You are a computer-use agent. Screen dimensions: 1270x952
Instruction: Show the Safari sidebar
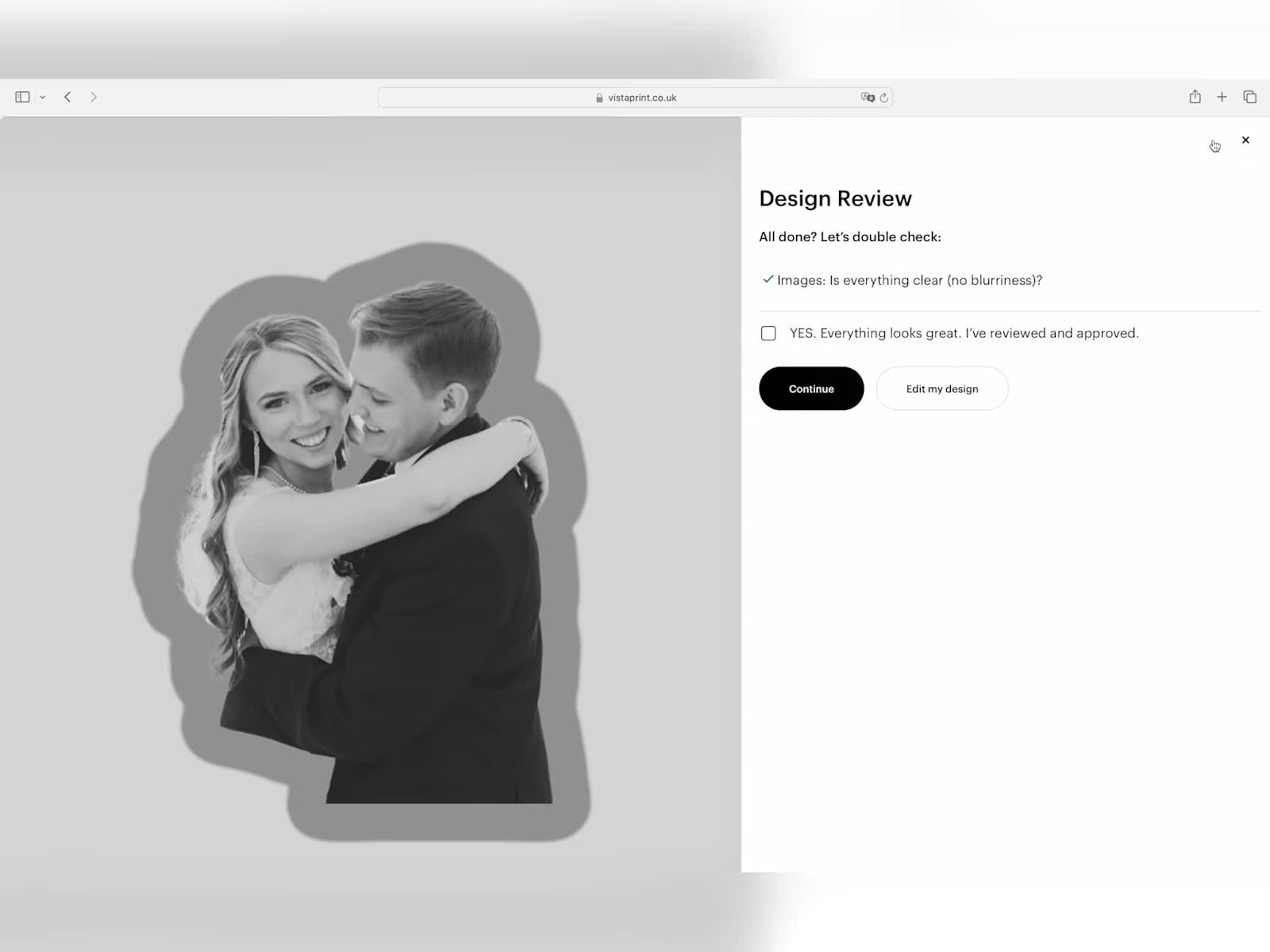(22, 97)
